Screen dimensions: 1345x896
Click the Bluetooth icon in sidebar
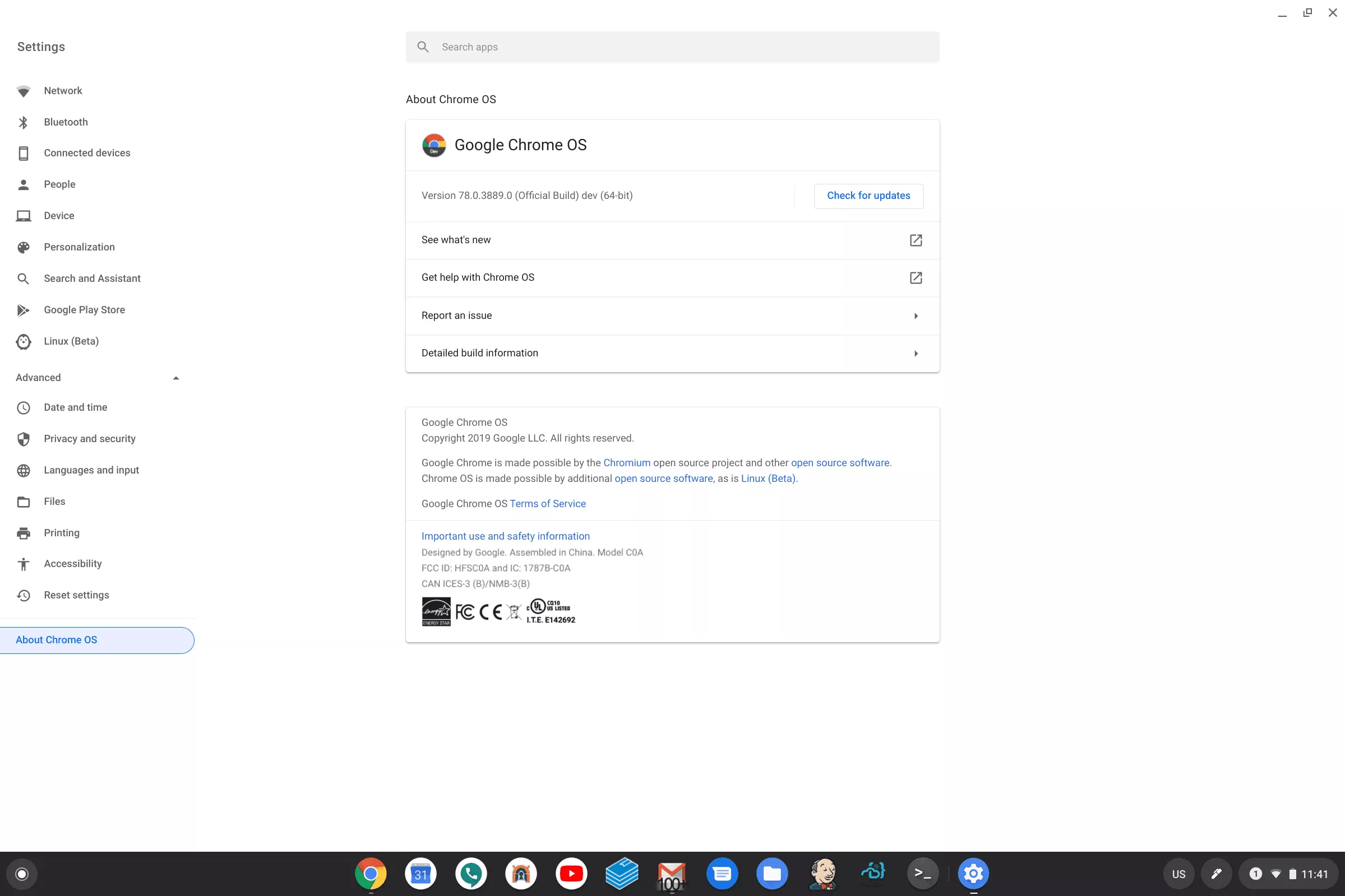coord(23,122)
